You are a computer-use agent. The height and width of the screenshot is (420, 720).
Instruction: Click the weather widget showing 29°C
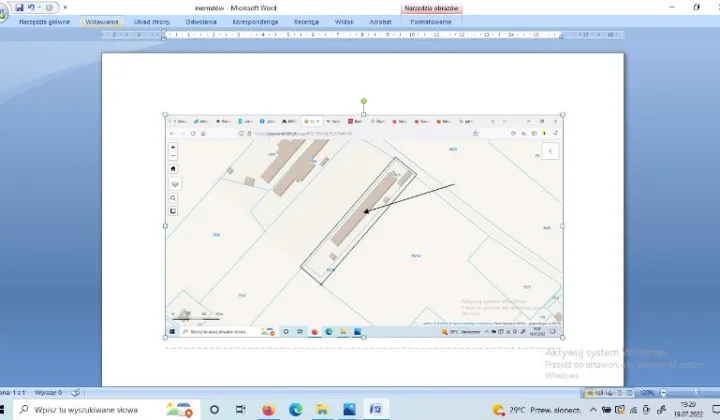536,409
